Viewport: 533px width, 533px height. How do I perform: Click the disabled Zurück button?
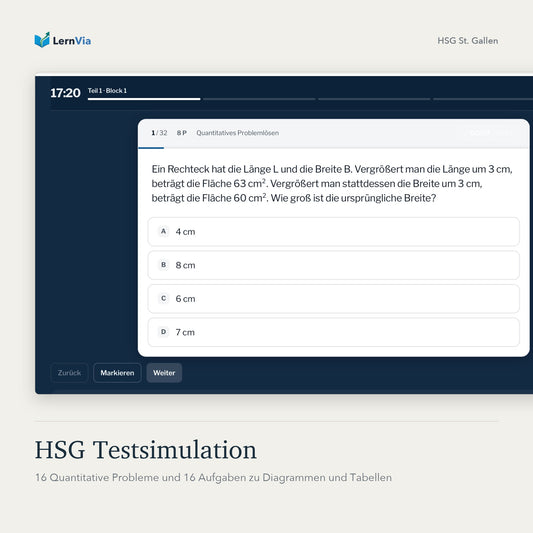[x=69, y=373]
